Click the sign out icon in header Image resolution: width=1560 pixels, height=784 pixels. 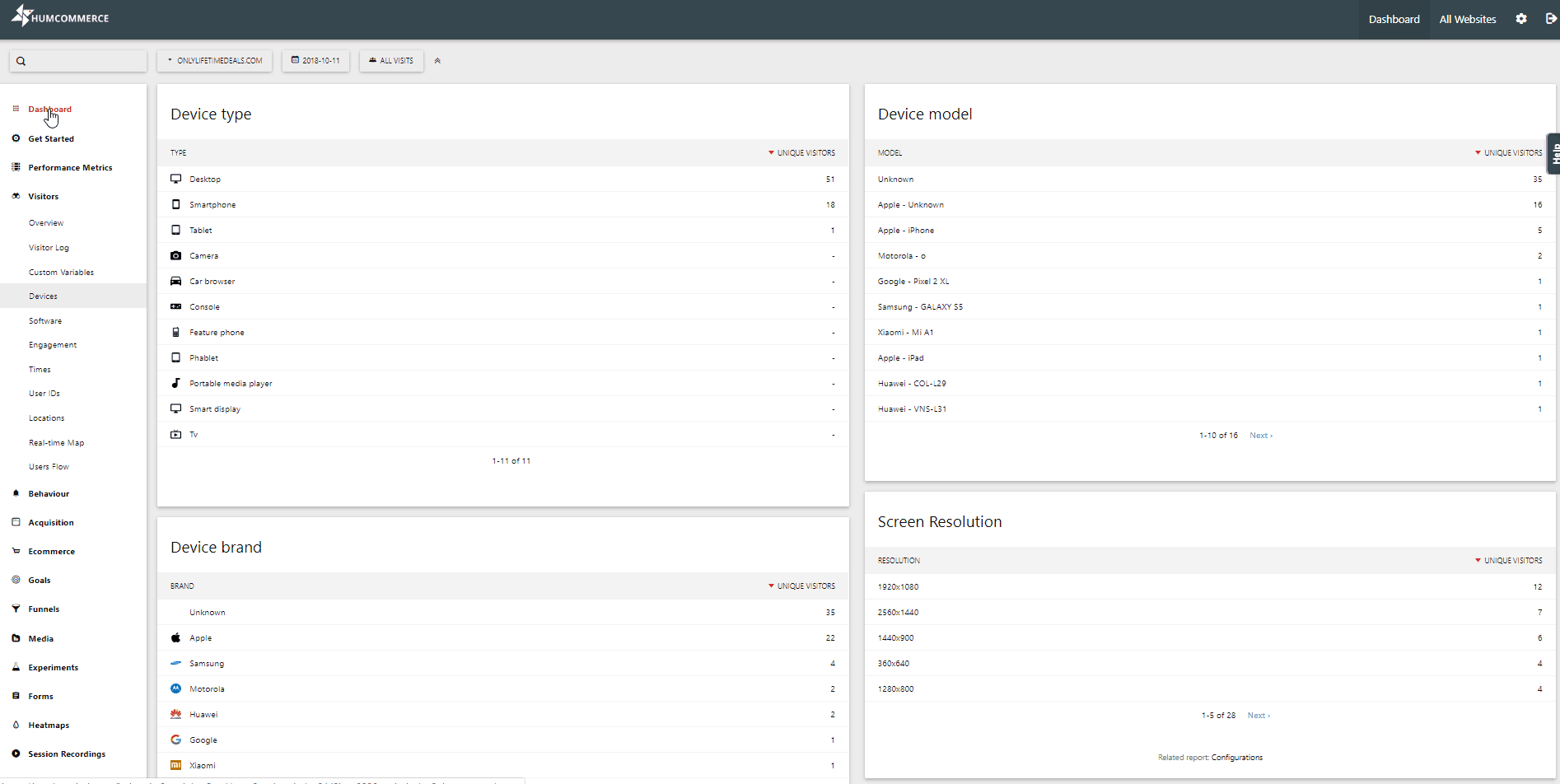1550,19
